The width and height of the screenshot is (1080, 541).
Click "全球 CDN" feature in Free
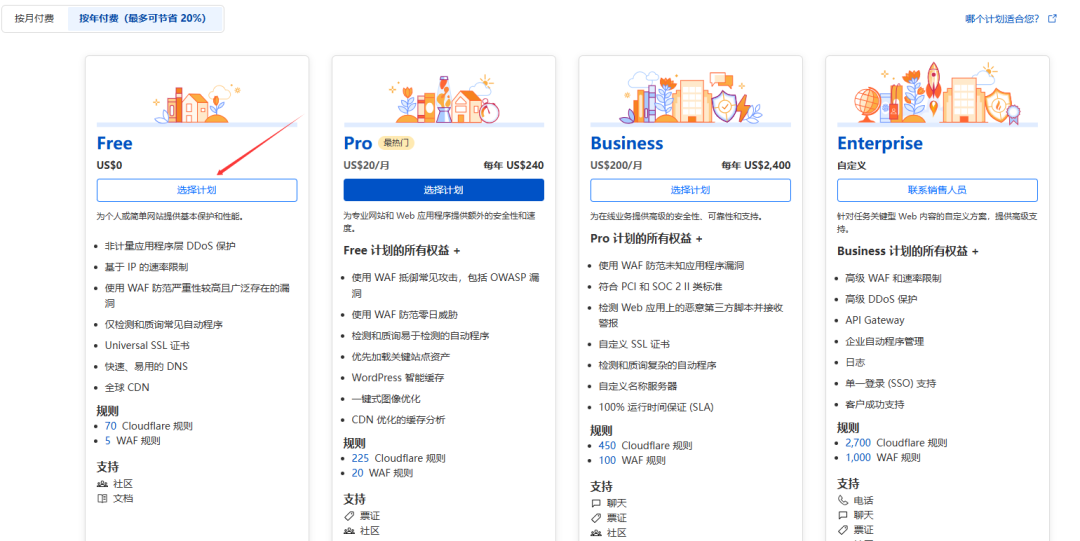(127, 387)
